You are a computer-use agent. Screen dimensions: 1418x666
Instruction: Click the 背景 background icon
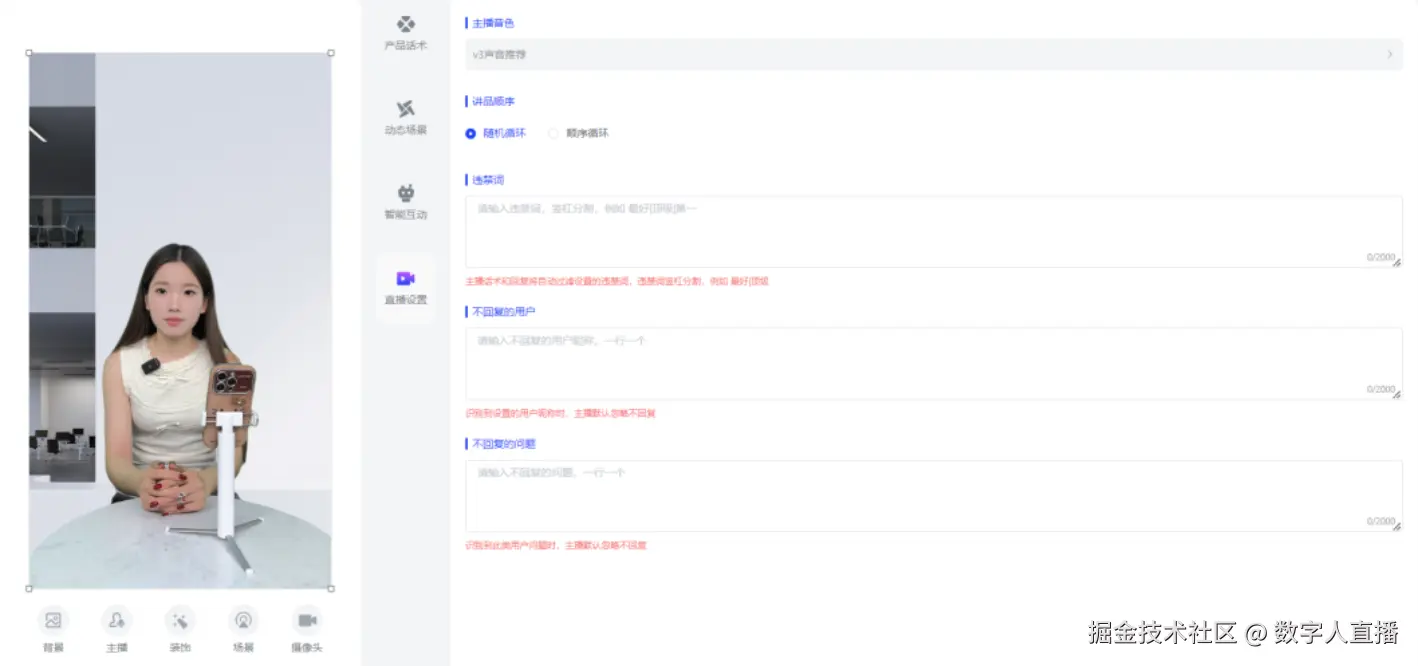click(x=53, y=620)
